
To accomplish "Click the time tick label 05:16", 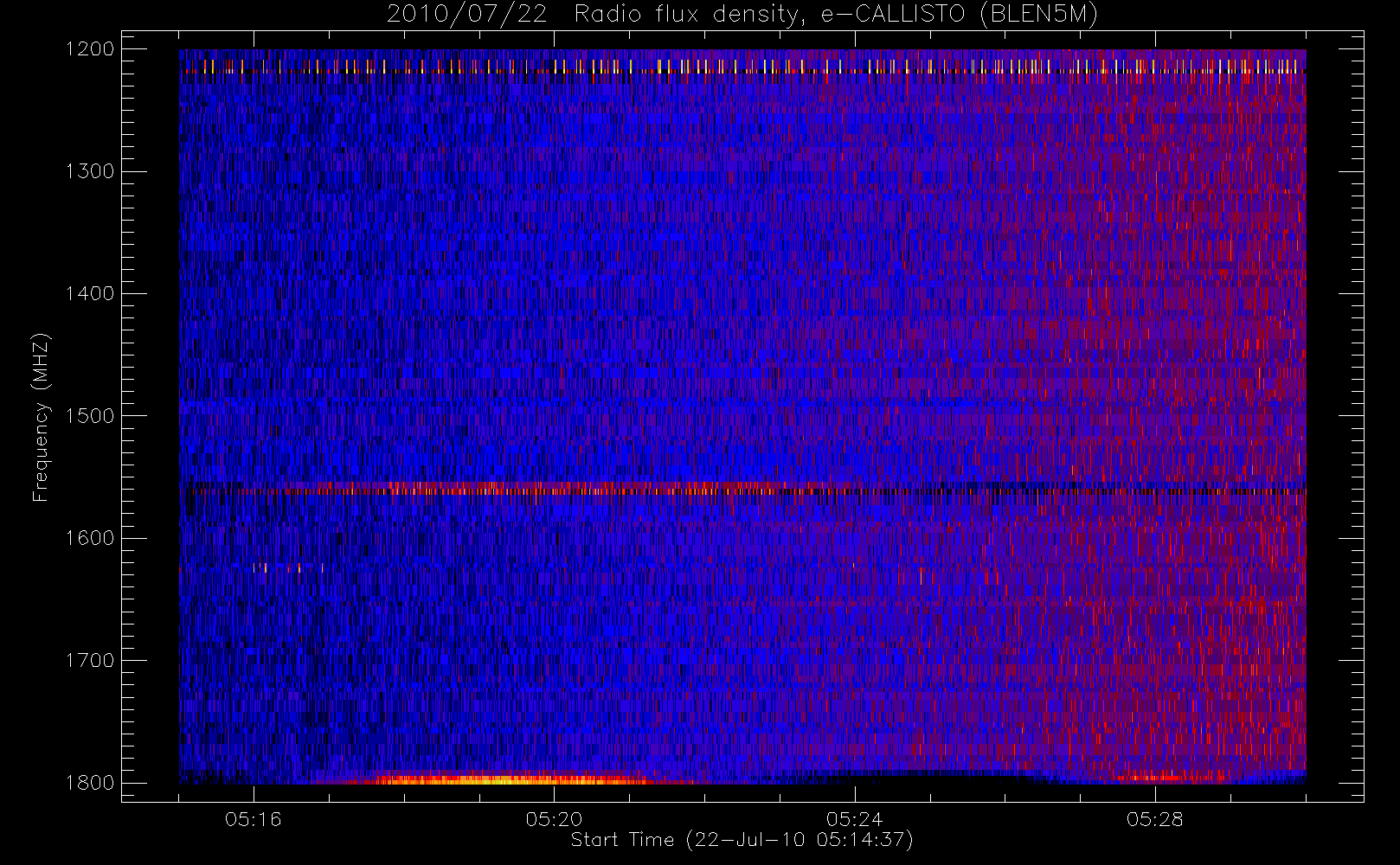I will tap(254, 819).
